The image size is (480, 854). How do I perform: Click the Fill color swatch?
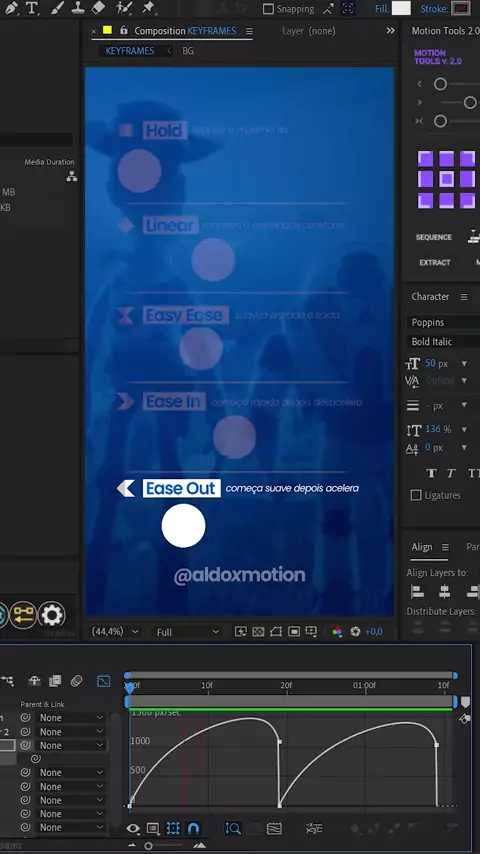coord(401,8)
